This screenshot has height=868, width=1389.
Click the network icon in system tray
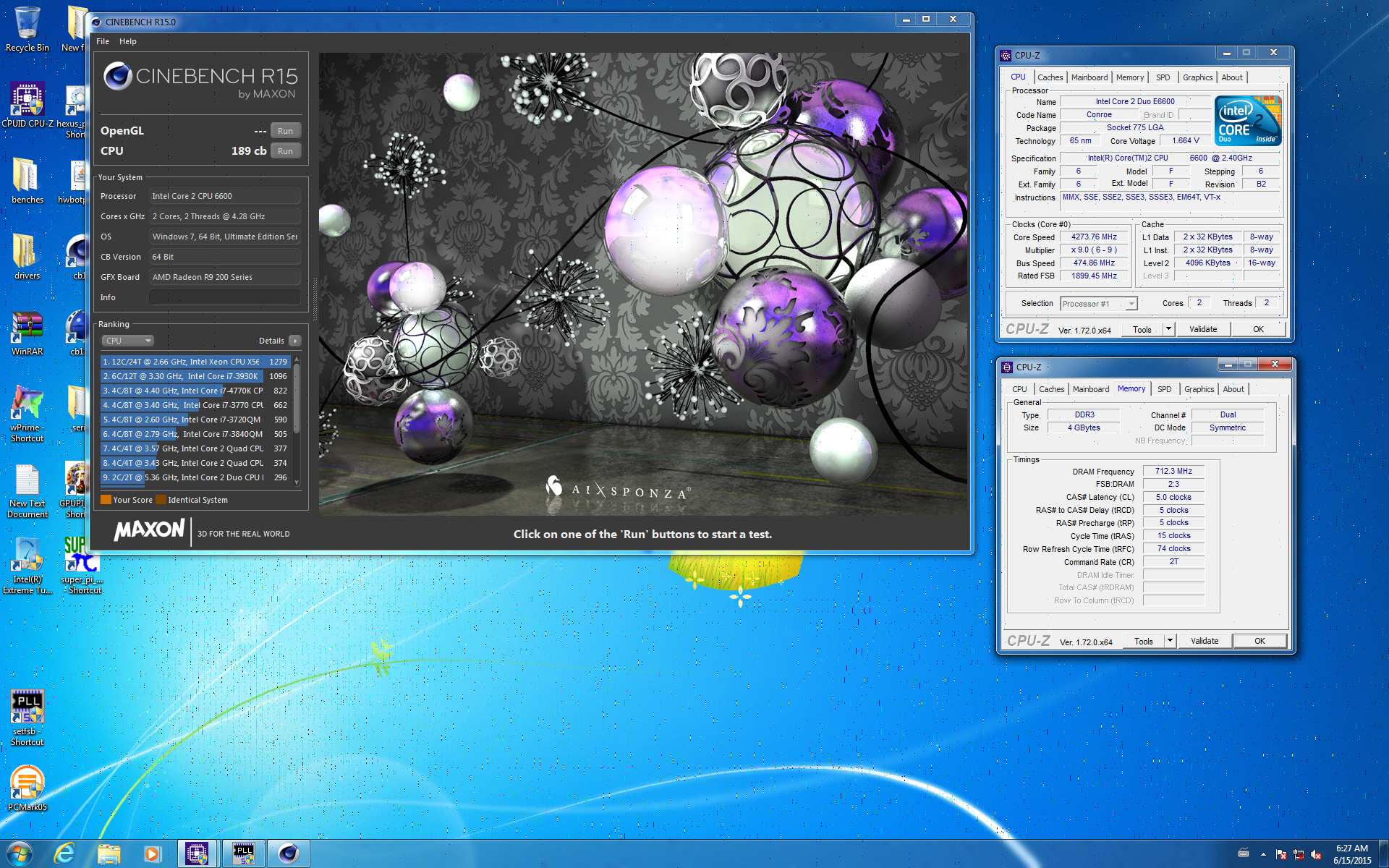(x=1299, y=855)
